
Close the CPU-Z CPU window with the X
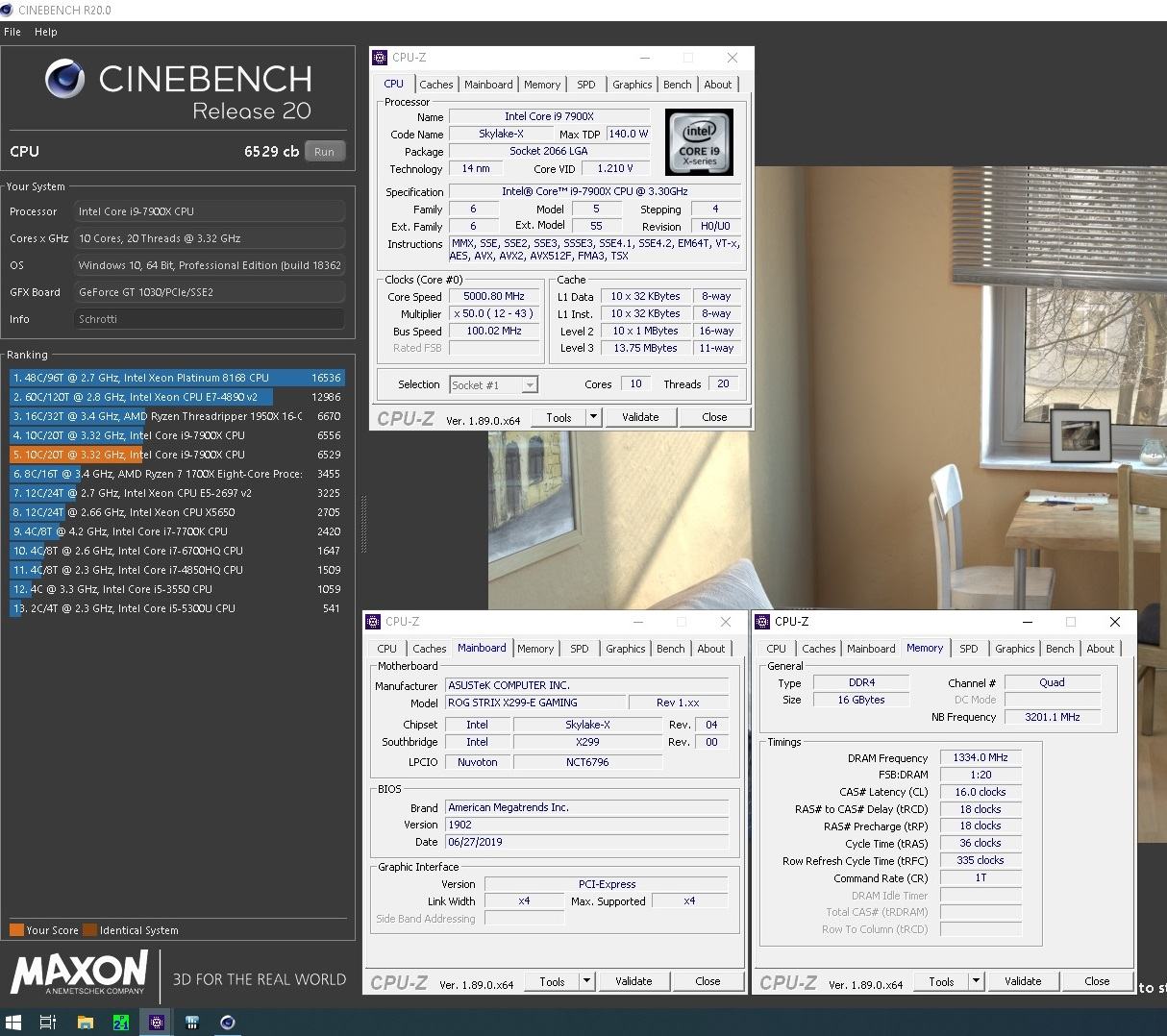tap(732, 58)
